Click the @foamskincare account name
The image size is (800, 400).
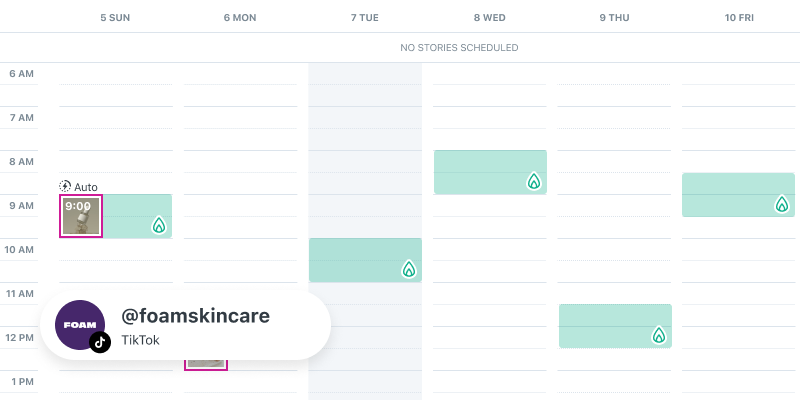click(x=195, y=316)
